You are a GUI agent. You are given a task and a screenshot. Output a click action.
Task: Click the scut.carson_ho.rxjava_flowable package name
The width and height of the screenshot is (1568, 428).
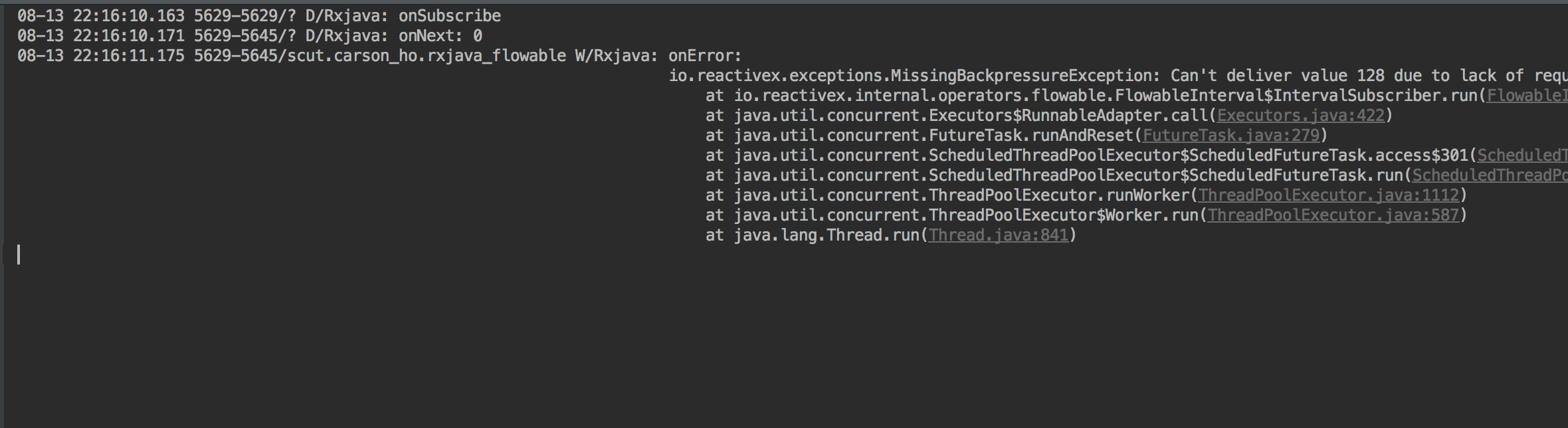coord(426,56)
